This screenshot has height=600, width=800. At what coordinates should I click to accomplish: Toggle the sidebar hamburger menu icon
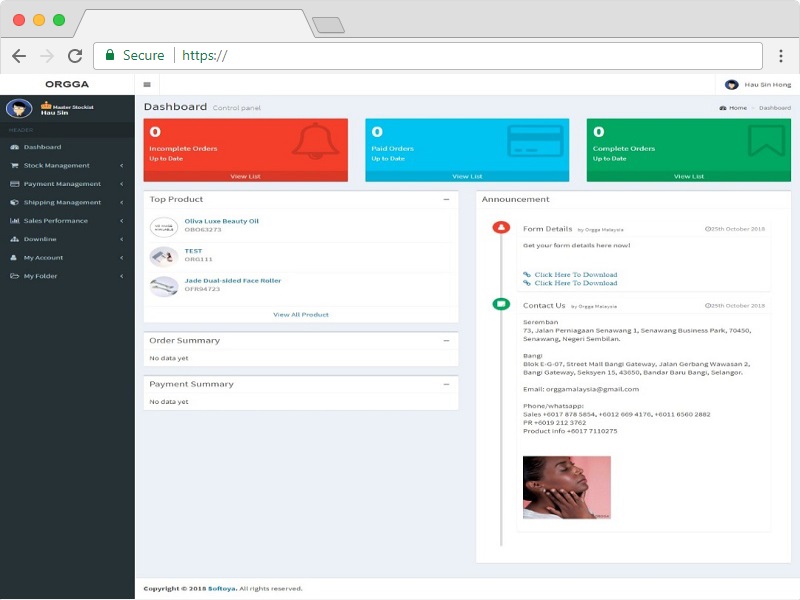click(x=147, y=85)
